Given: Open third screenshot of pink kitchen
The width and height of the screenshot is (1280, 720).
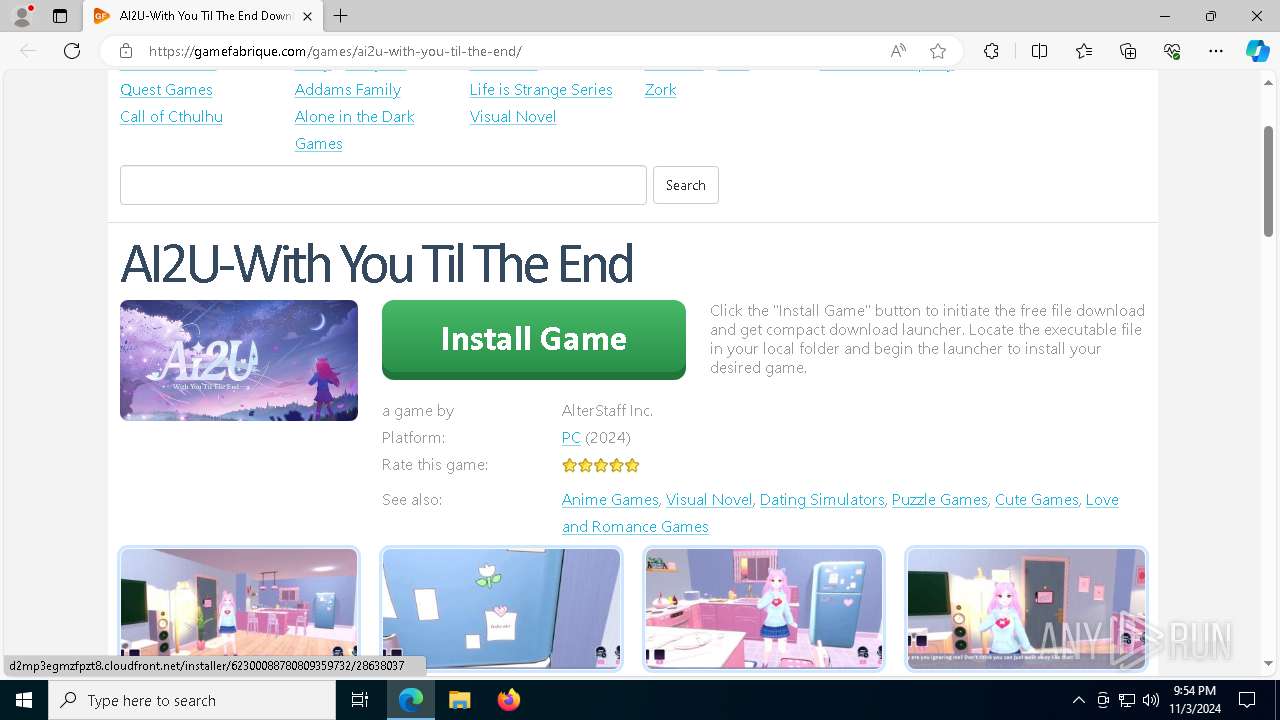Looking at the screenshot, I should click(x=764, y=608).
